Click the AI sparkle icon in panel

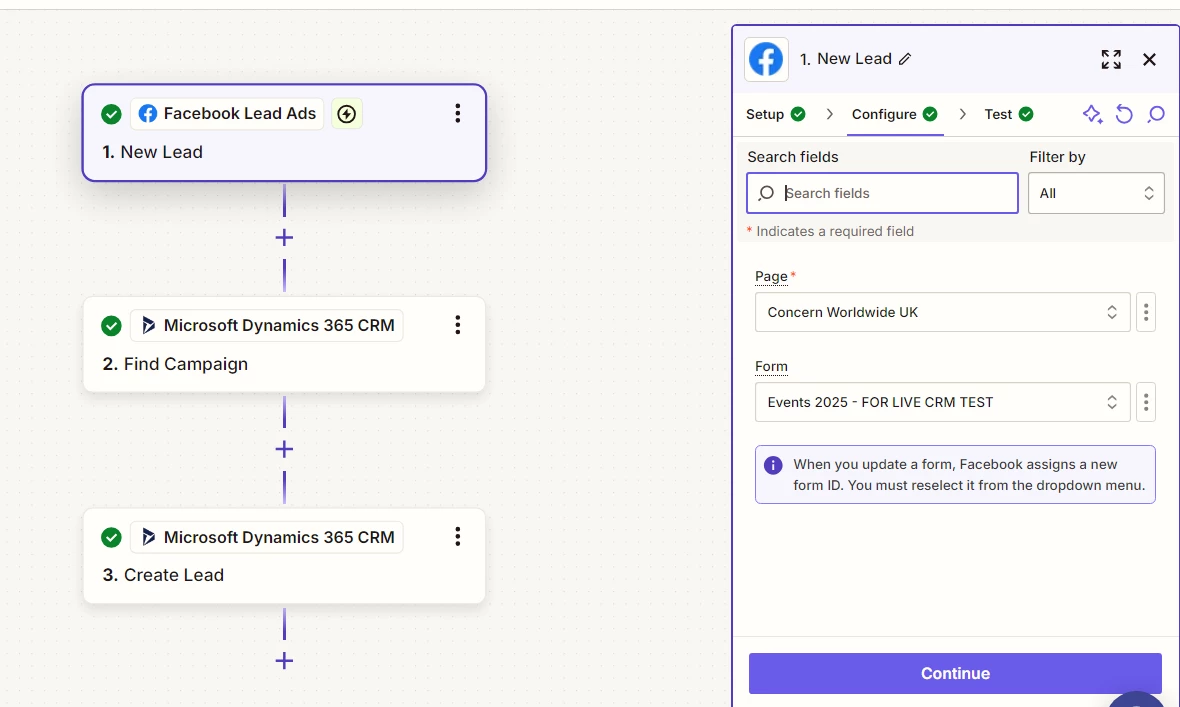[x=1093, y=114]
